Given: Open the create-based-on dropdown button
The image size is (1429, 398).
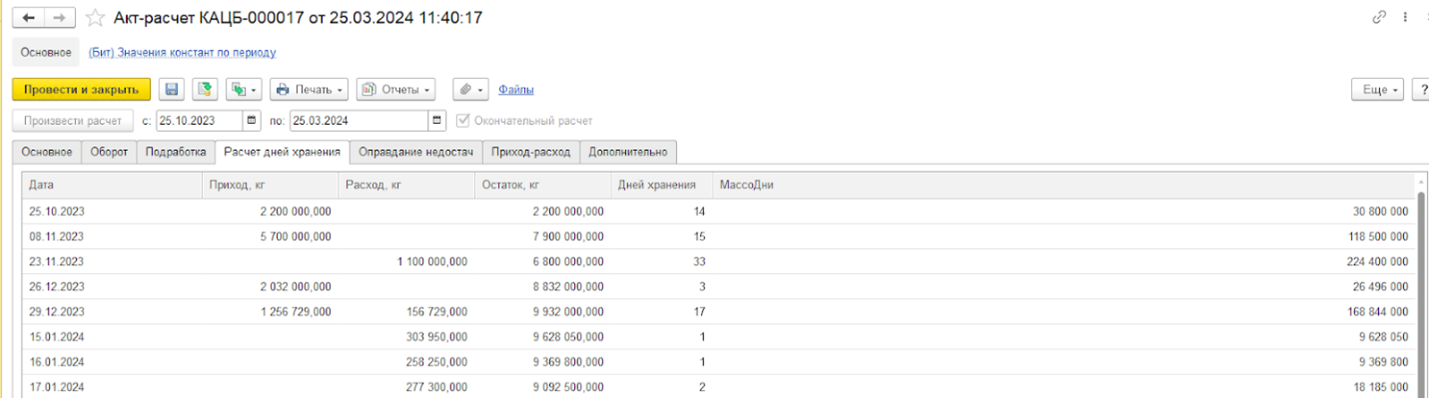Looking at the screenshot, I should pos(244,89).
